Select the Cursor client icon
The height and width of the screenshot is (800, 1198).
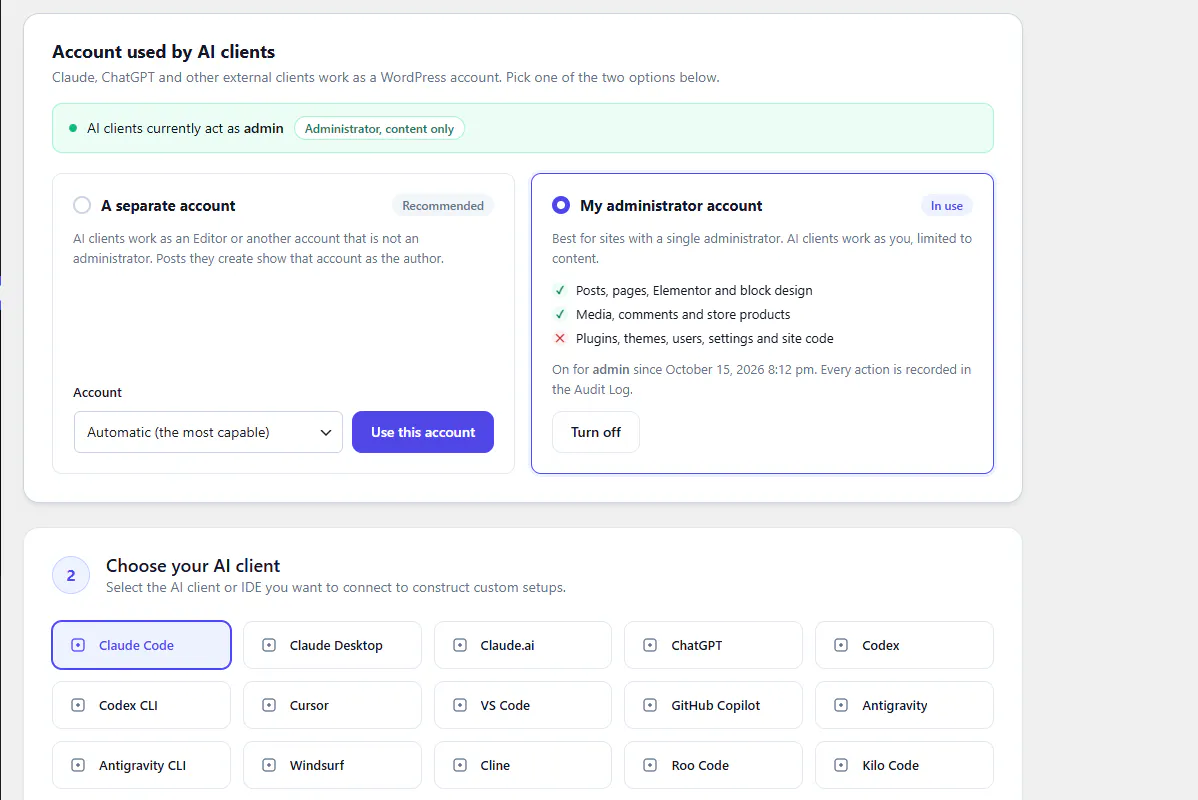(x=269, y=705)
